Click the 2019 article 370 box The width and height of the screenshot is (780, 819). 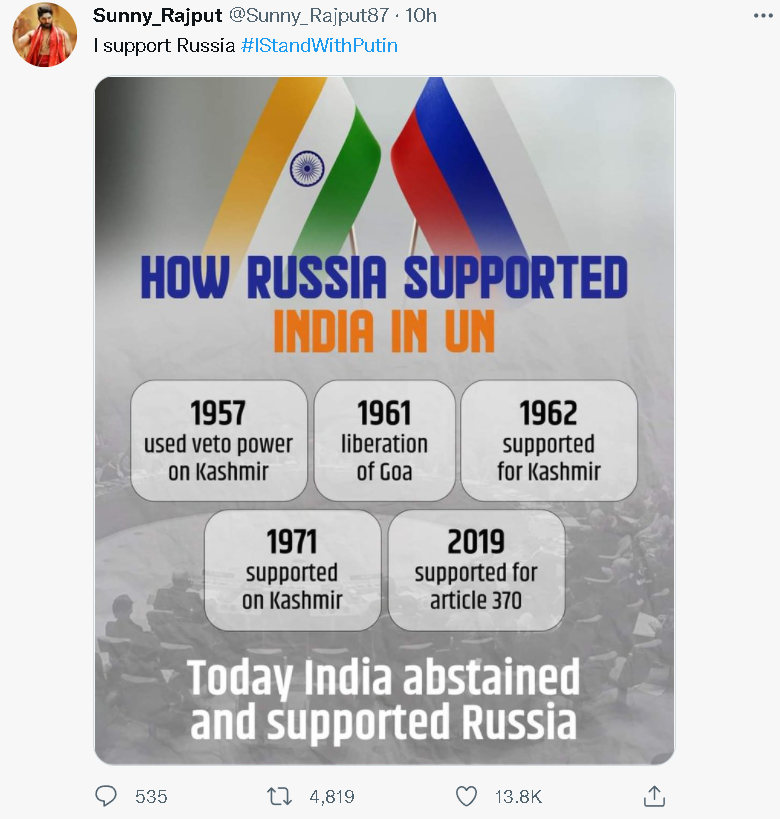pos(476,570)
